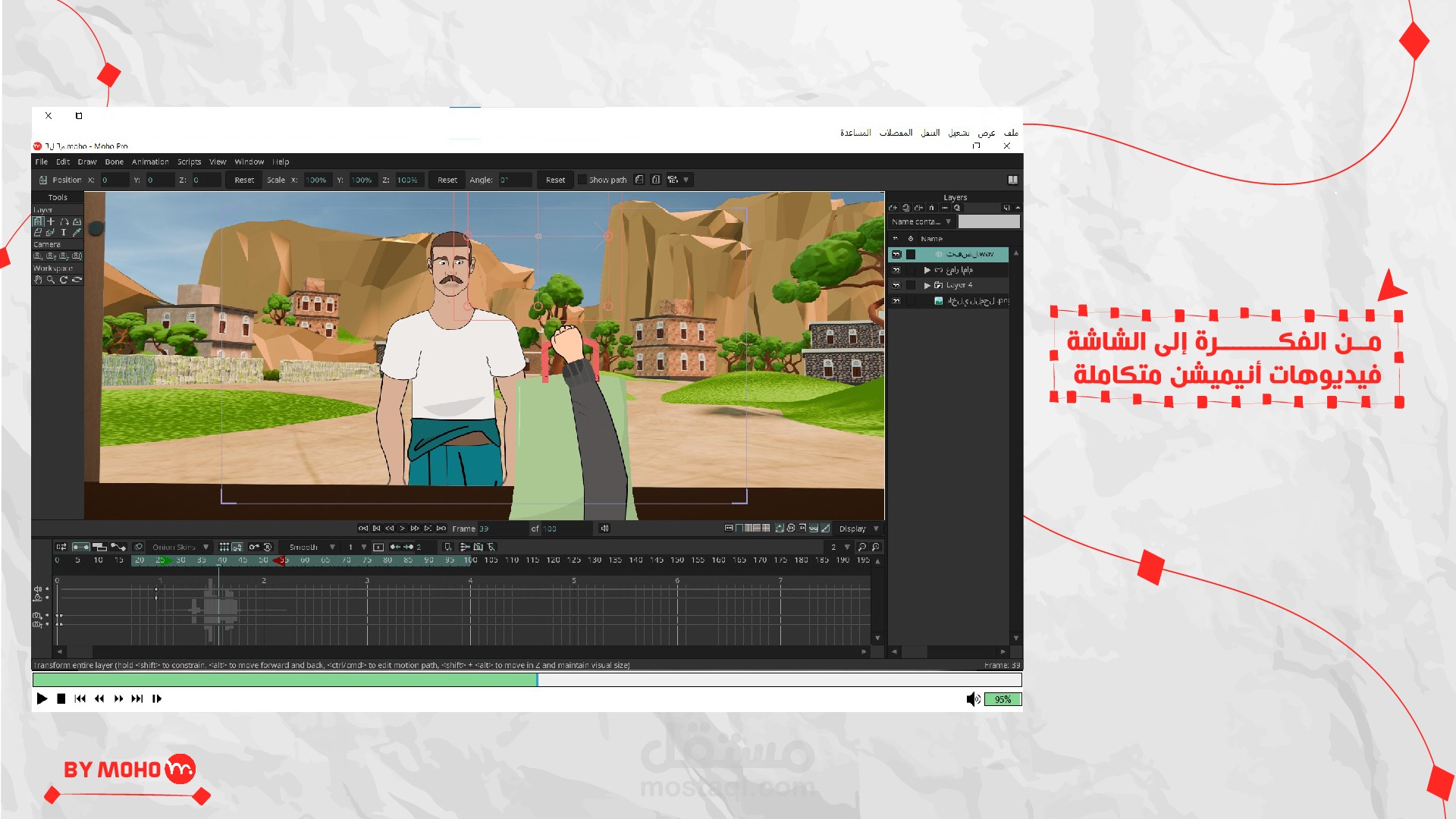The image size is (1456, 819).
Task: Open the File menu
Action: tap(42, 162)
